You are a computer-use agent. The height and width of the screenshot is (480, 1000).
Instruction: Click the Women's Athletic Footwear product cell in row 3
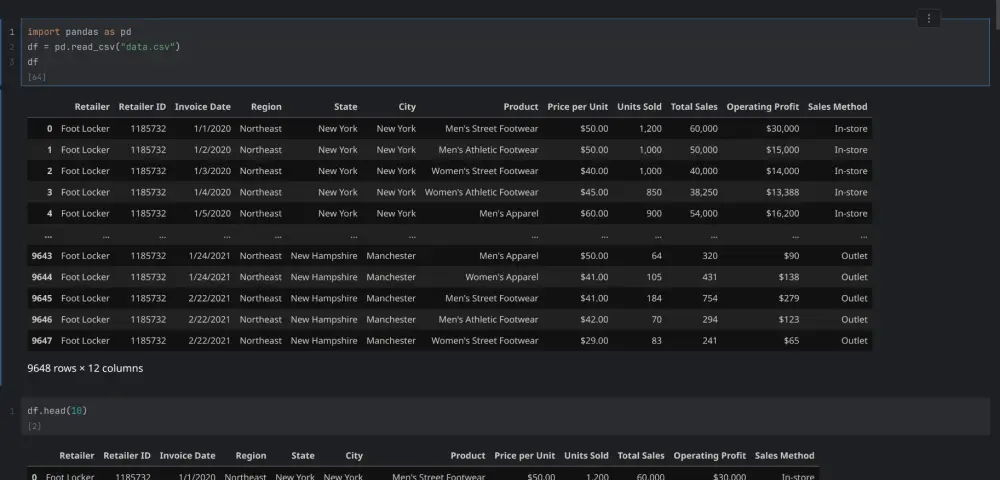pyautogui.click(x=482, y=193)
